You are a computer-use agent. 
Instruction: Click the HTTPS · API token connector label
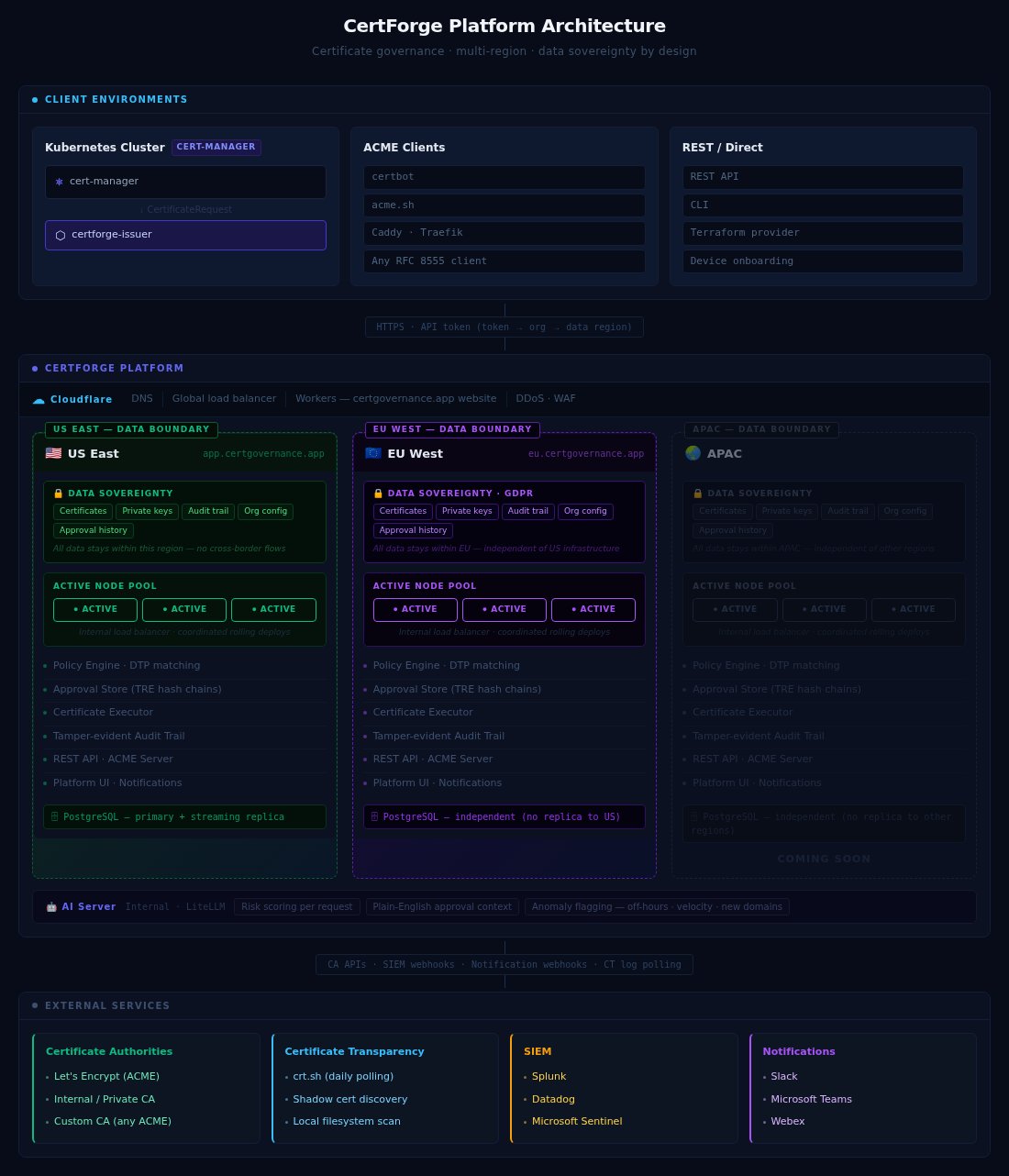point(504,327)
